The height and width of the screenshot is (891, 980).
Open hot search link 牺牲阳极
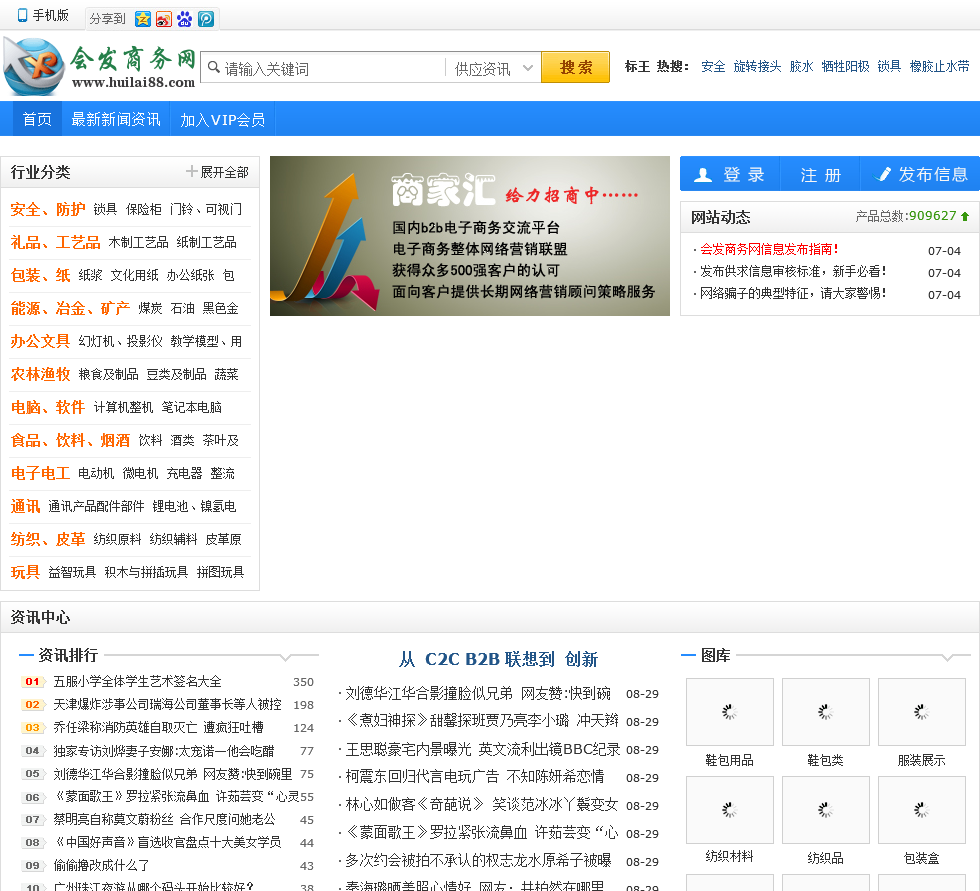[x=845, y=66]
